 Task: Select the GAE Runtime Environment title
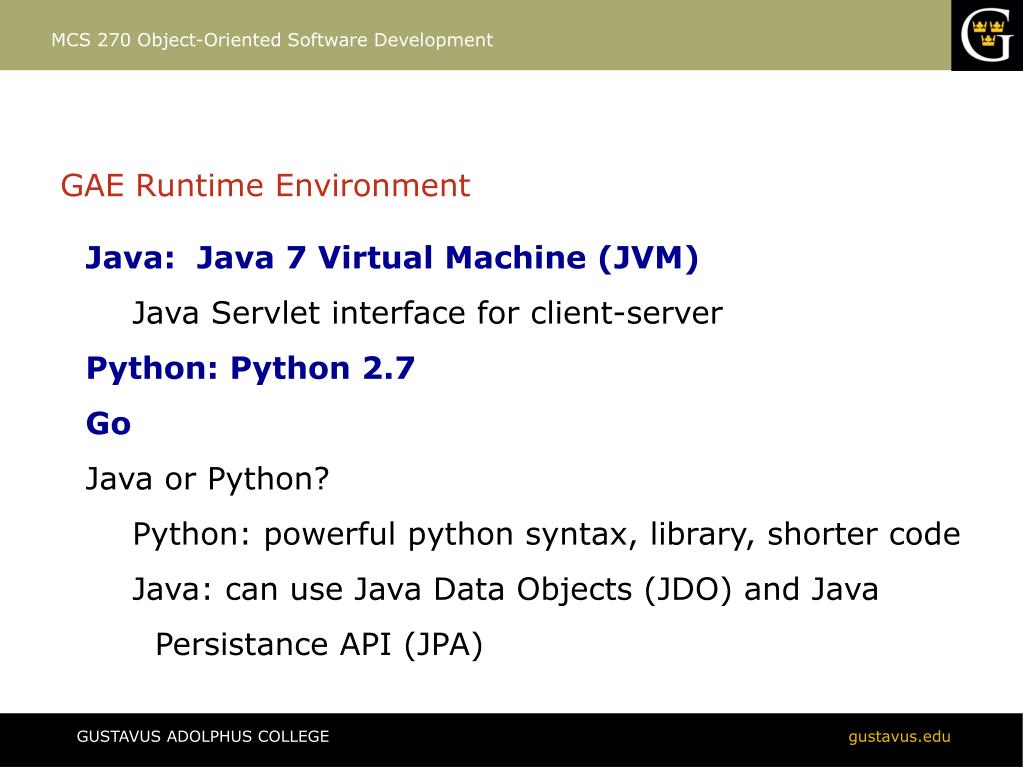pos(265,185)
